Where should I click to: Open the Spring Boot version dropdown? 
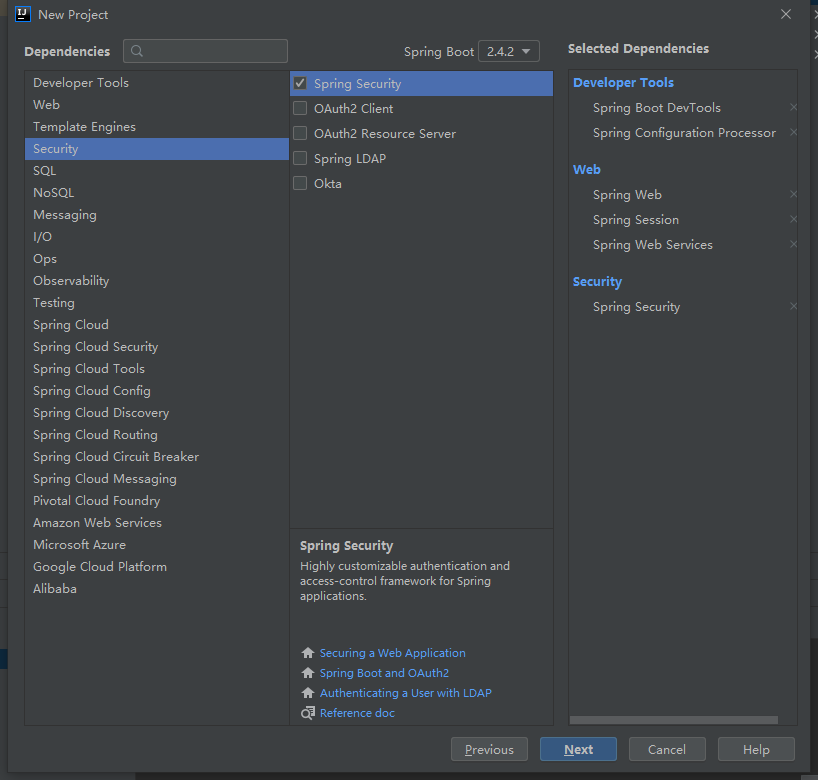tap(509, 52)
